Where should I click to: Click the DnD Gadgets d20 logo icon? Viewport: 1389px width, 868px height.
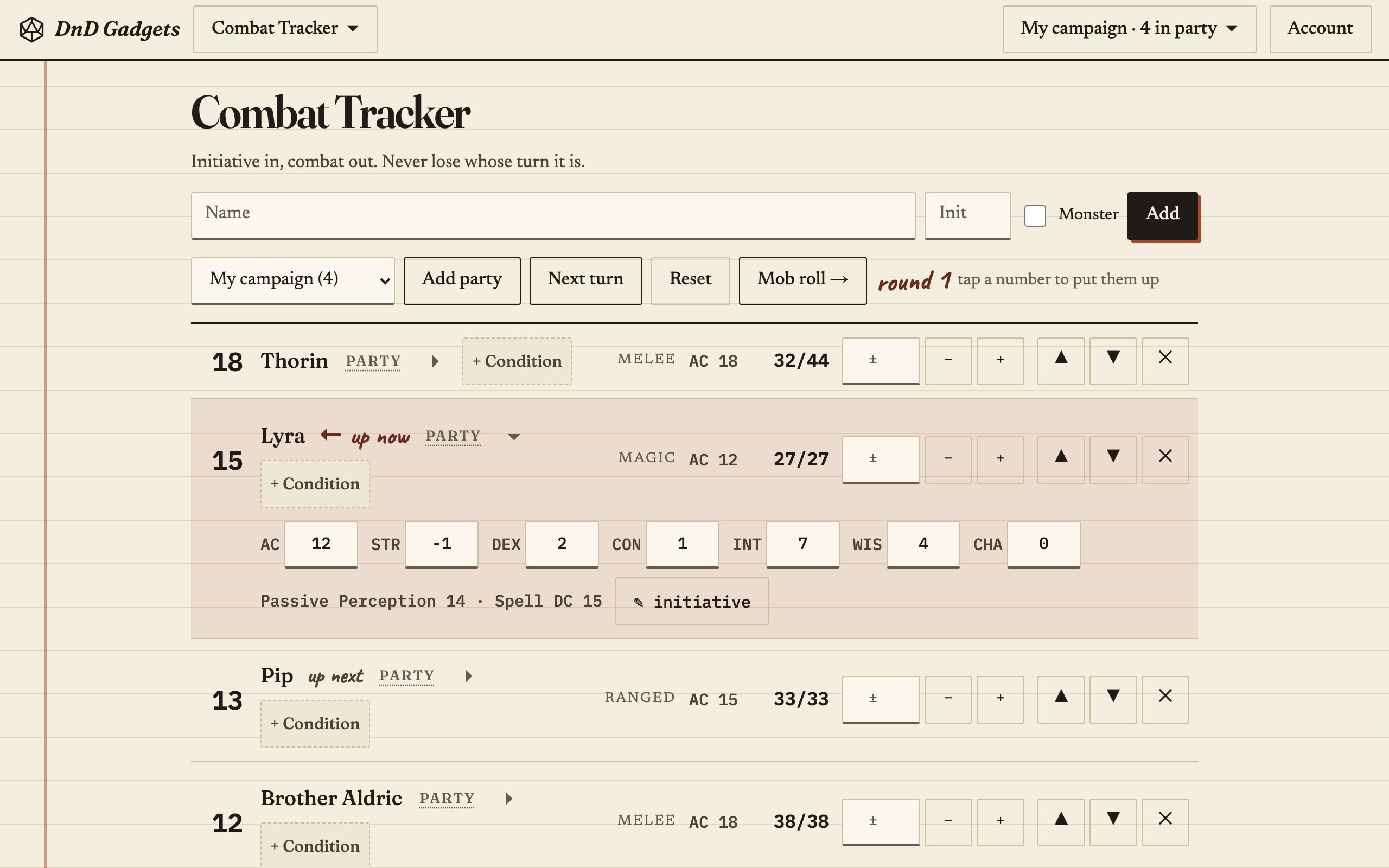(x=31, y=29)
